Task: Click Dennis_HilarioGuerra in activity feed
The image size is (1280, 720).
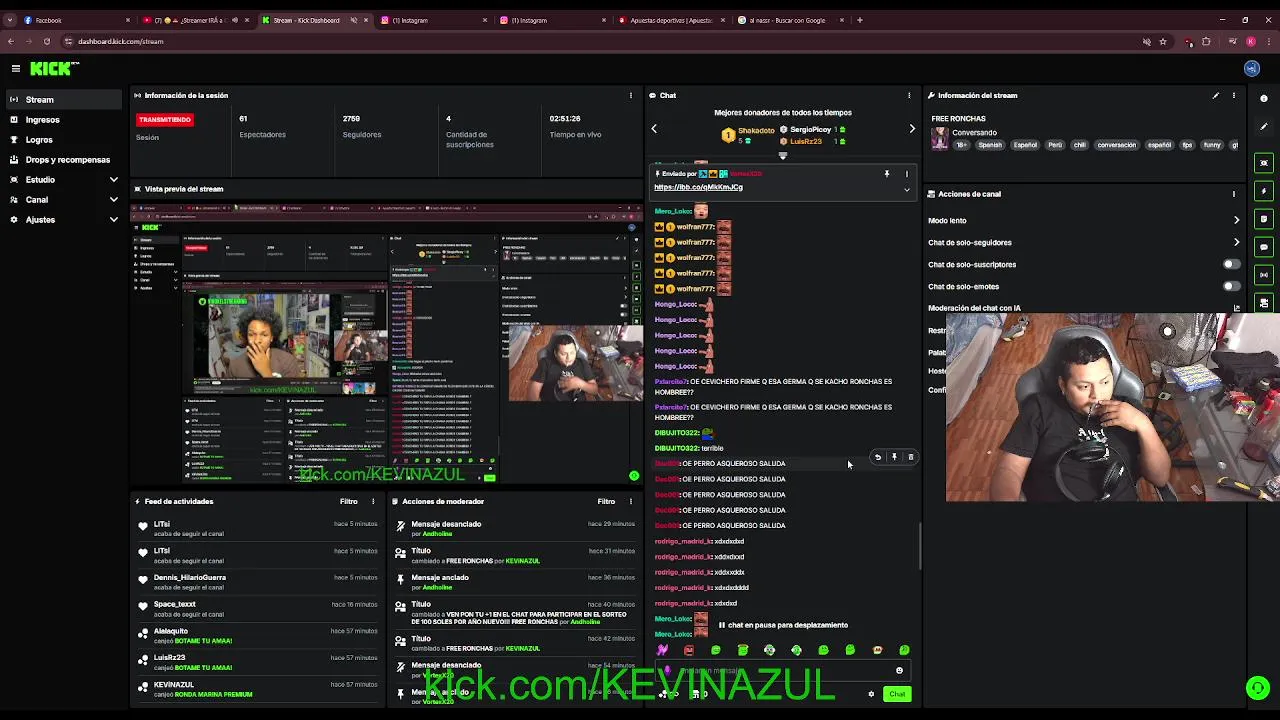Action: [x=190, y=577]
